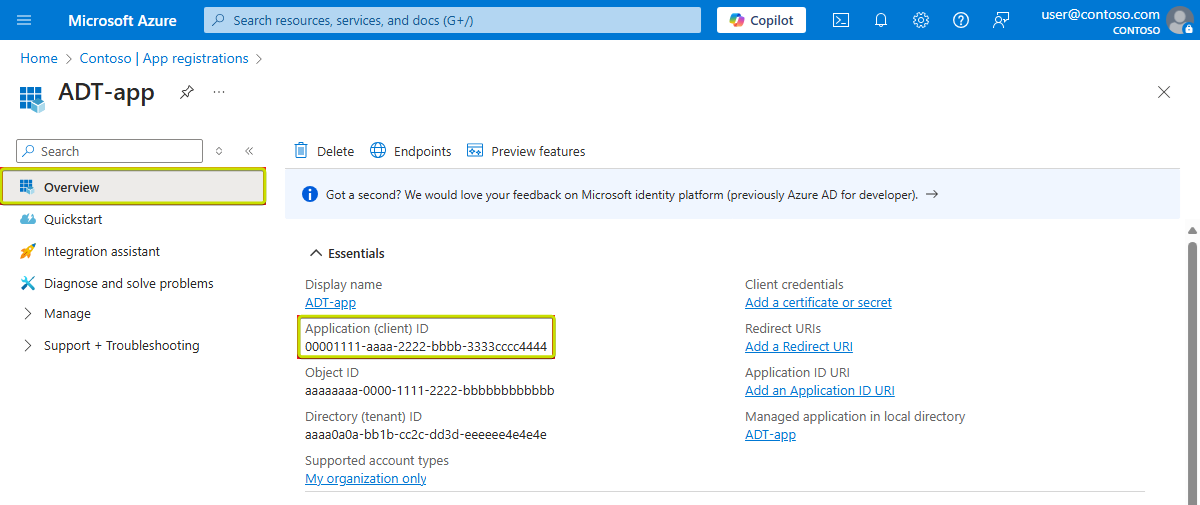The image size is (1200, 505).
Task: Click the global search resources box
Action: coord(452,20)
